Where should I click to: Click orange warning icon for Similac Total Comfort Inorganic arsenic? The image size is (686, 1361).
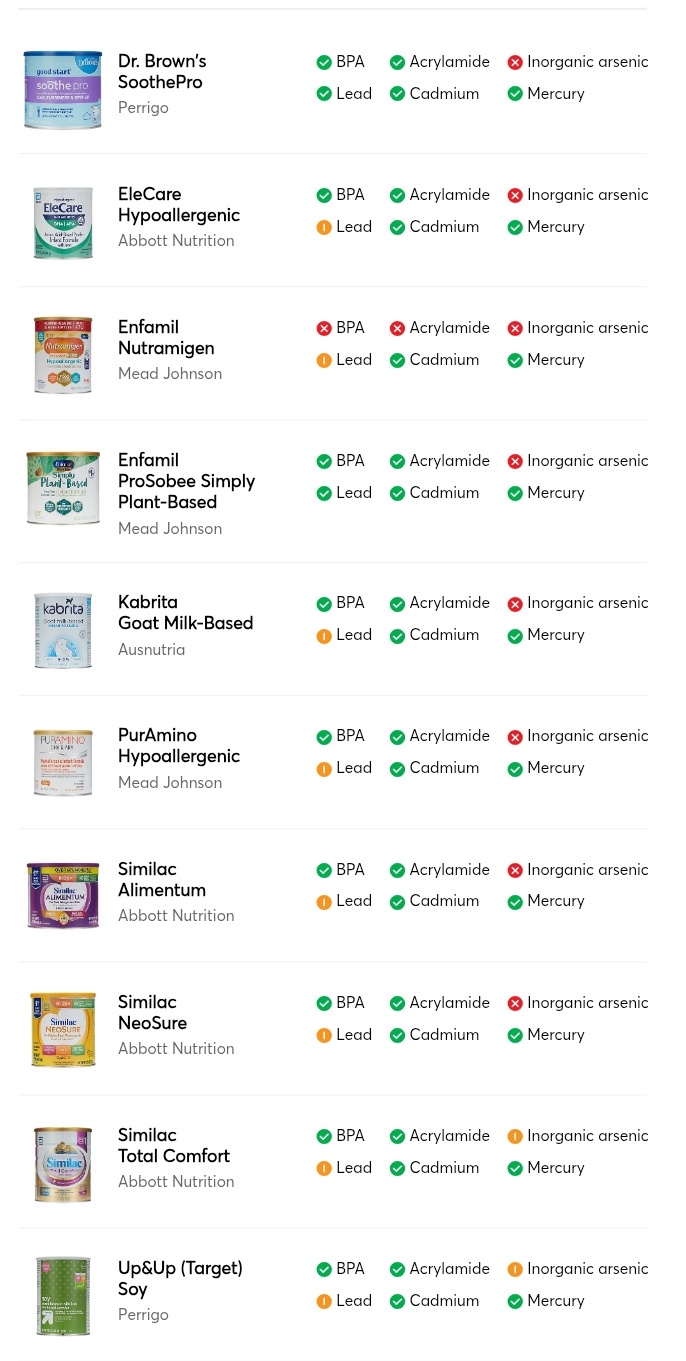[x=515, y=1137]
